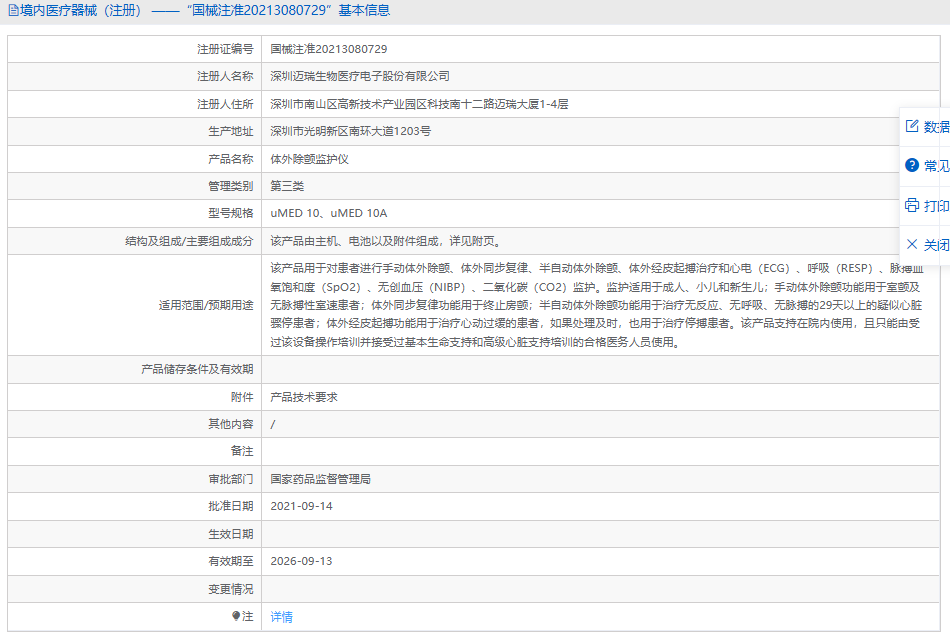
Task: Select the 关闭 close button text
Action: tap(936, 244)
